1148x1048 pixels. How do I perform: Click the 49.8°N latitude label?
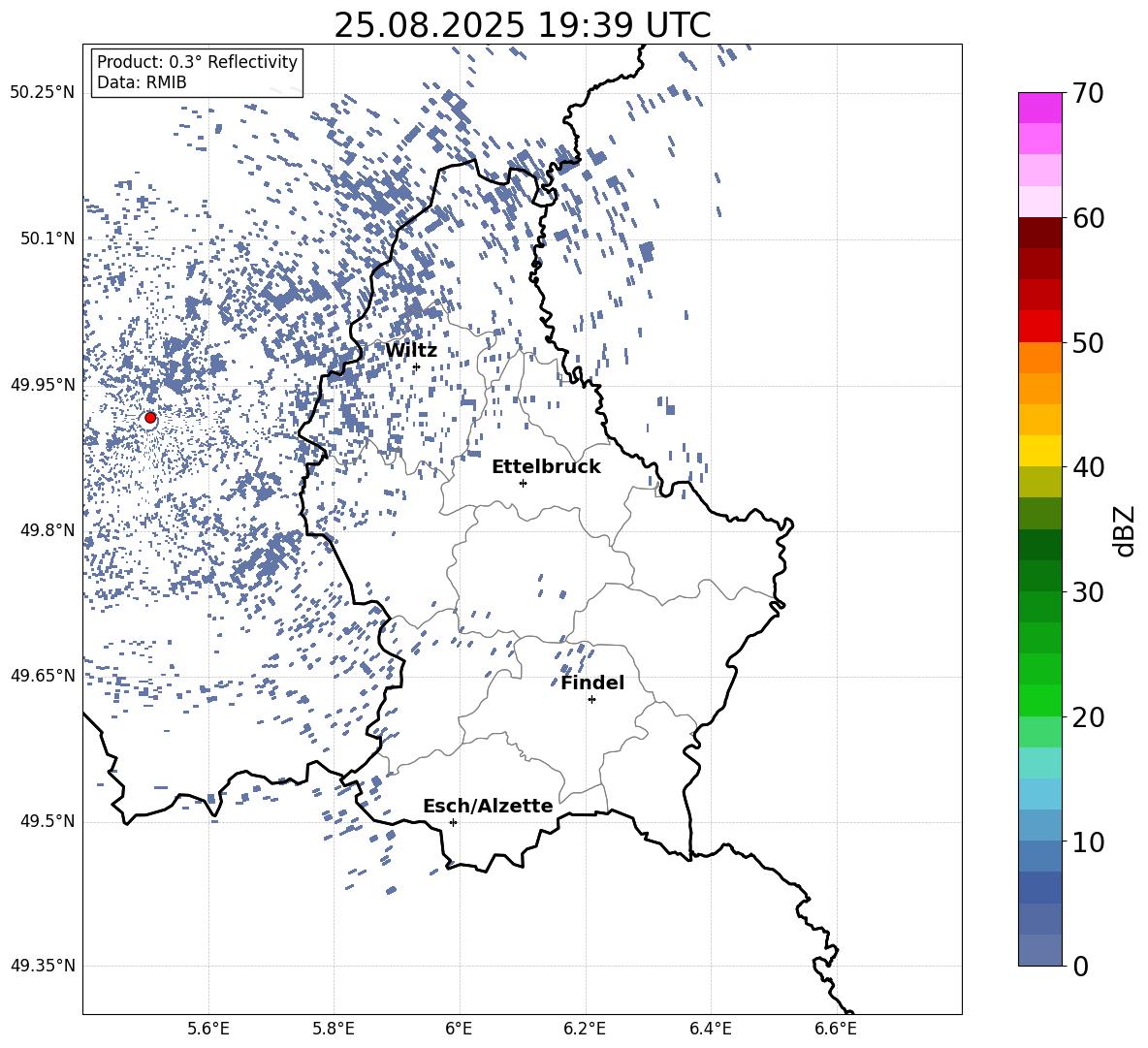48,530
